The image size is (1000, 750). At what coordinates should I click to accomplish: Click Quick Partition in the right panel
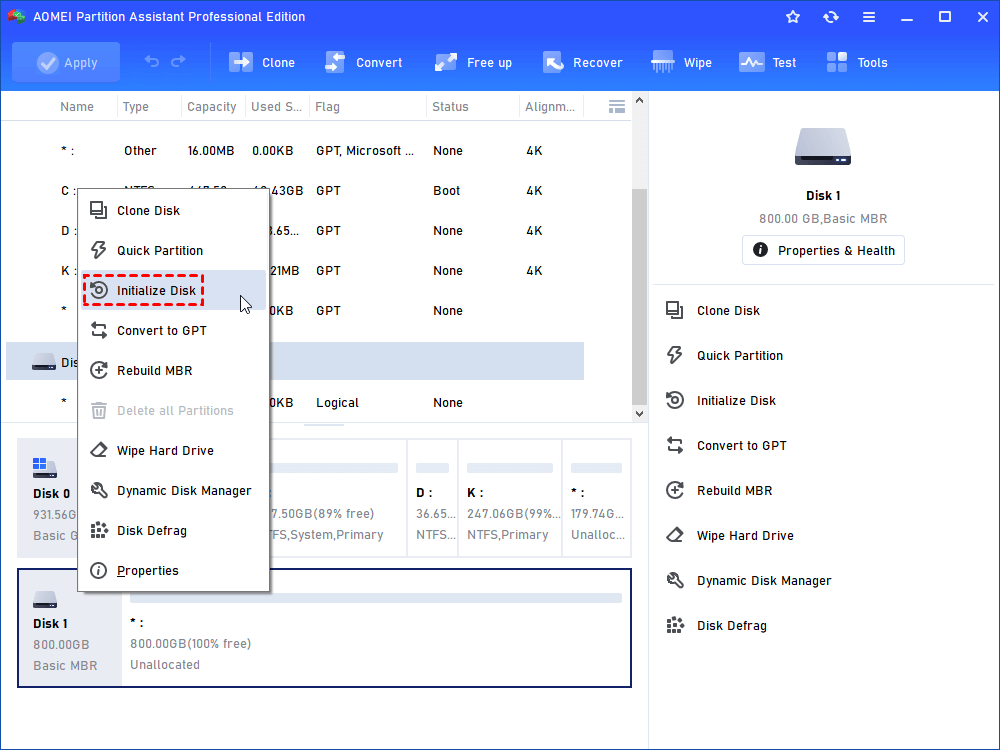click(x=724, y=355)
